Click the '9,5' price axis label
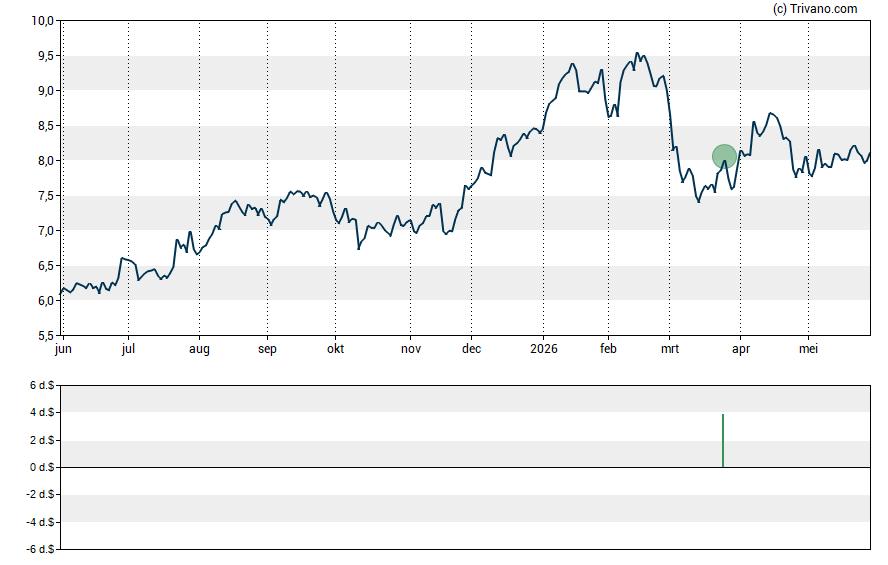This screenshot has height=565, width=888. pos(46,55)
